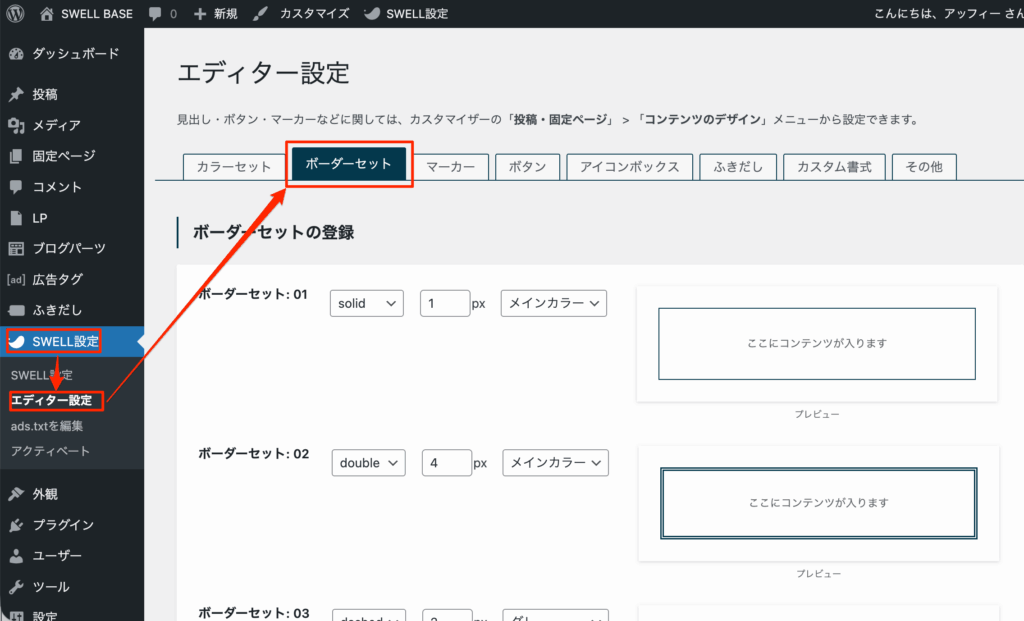Switch to the カラーセット tab
The height and width of the screenshot is (621, 1024).
(x=234, y=167)
